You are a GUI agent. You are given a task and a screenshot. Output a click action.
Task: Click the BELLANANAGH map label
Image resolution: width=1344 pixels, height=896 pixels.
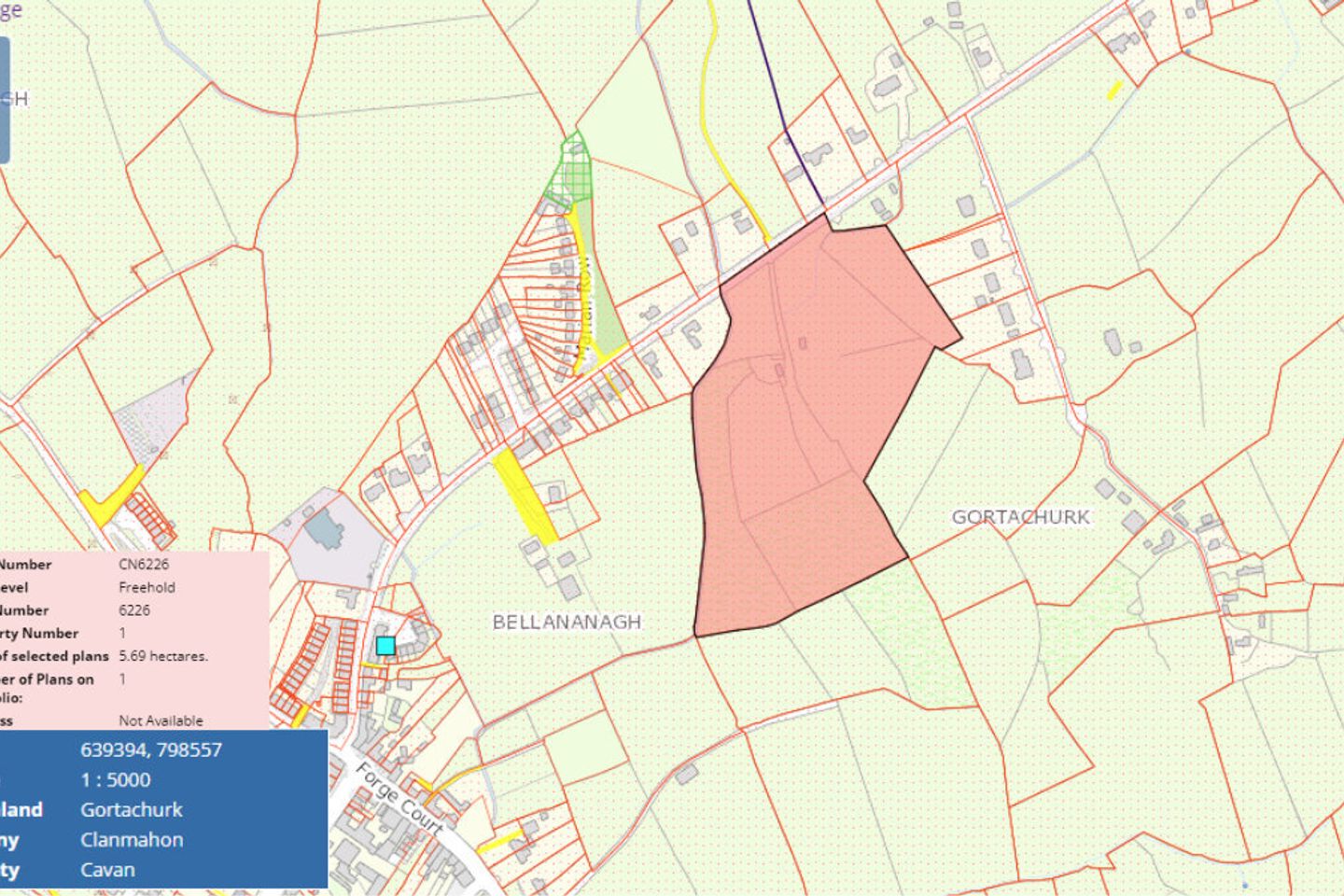tap(566, 621)
